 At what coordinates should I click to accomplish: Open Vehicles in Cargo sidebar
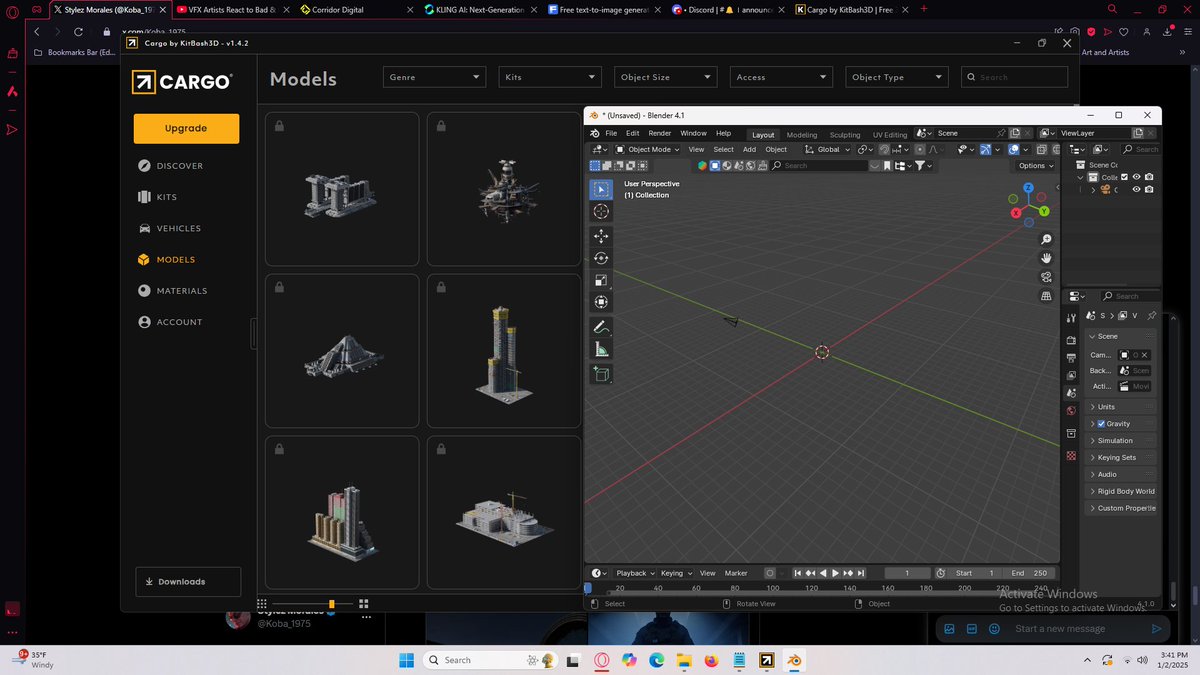[169, 228]
